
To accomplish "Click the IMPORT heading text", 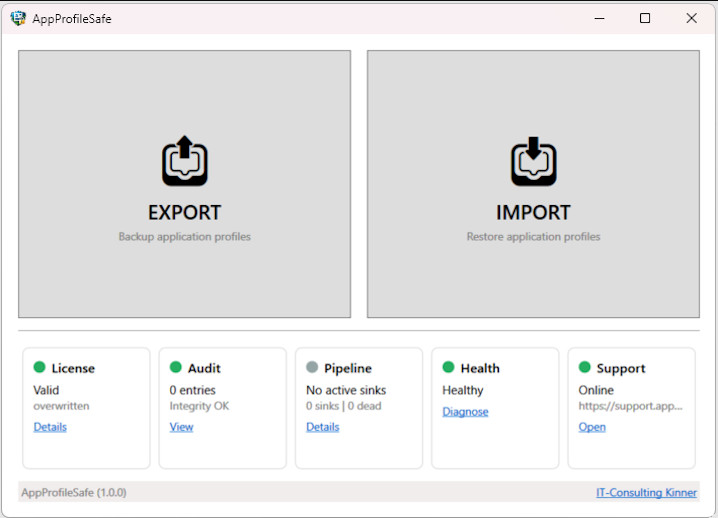I will 533,213.
